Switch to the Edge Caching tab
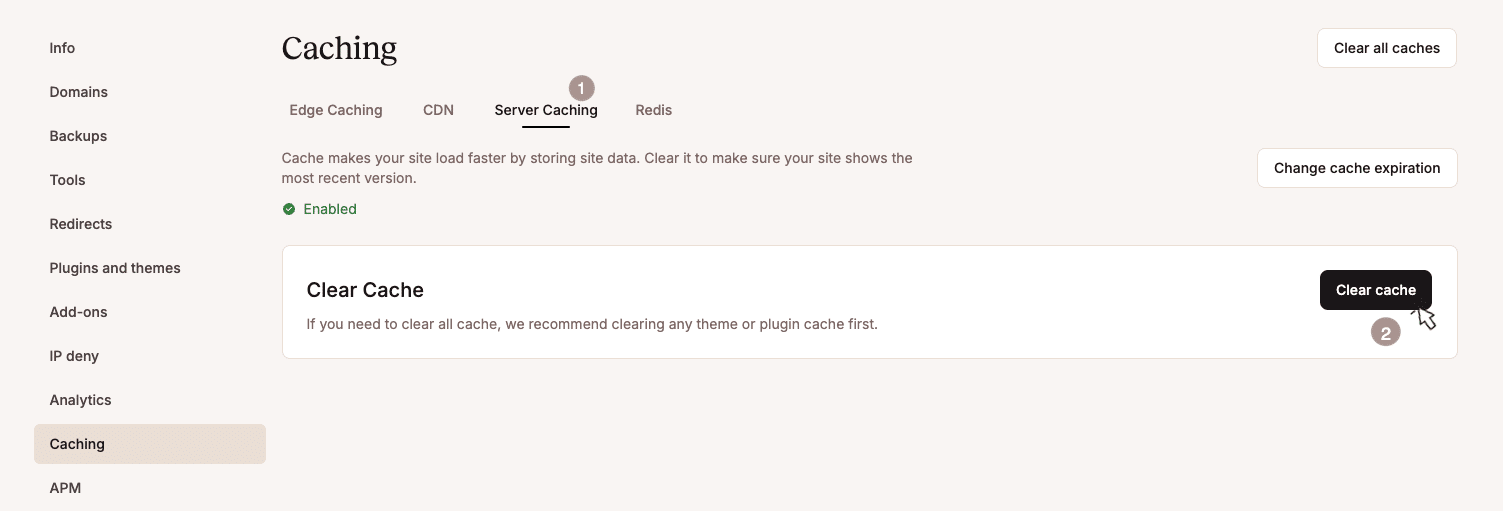The height and width of the screenshot is (511, 1503). pyautogui.click(x=336, y=110)
